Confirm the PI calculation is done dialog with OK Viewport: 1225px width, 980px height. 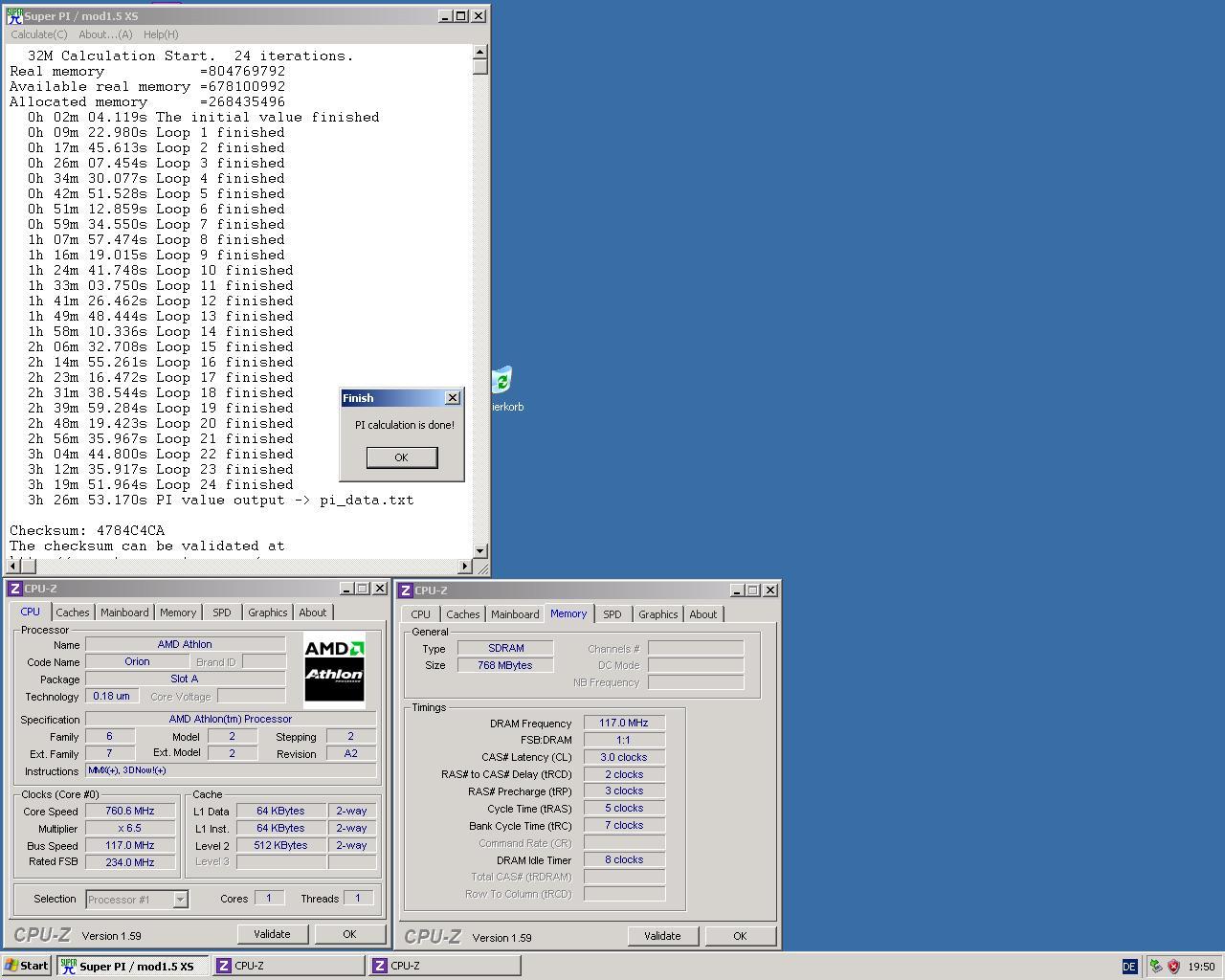click(x=402, y=457)
